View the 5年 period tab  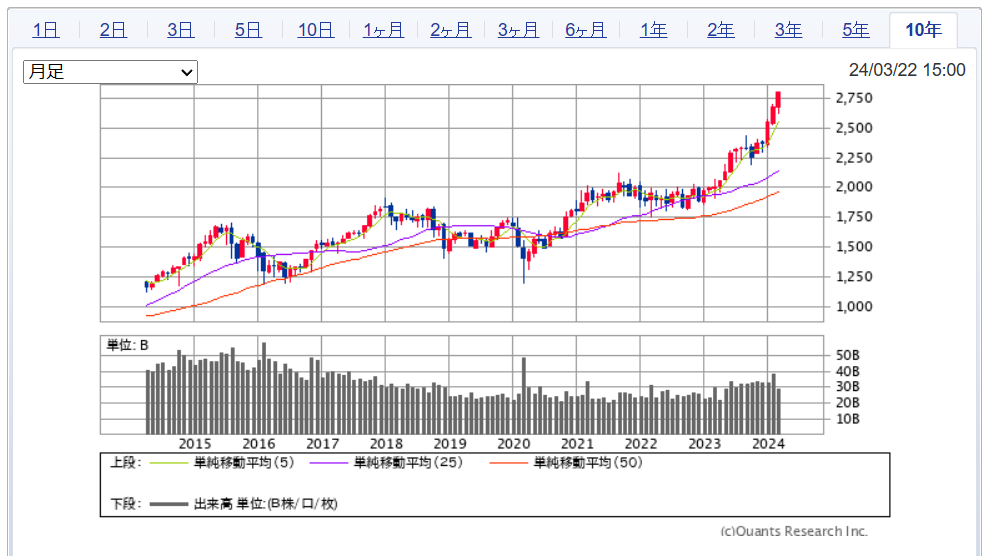[855, 30]
